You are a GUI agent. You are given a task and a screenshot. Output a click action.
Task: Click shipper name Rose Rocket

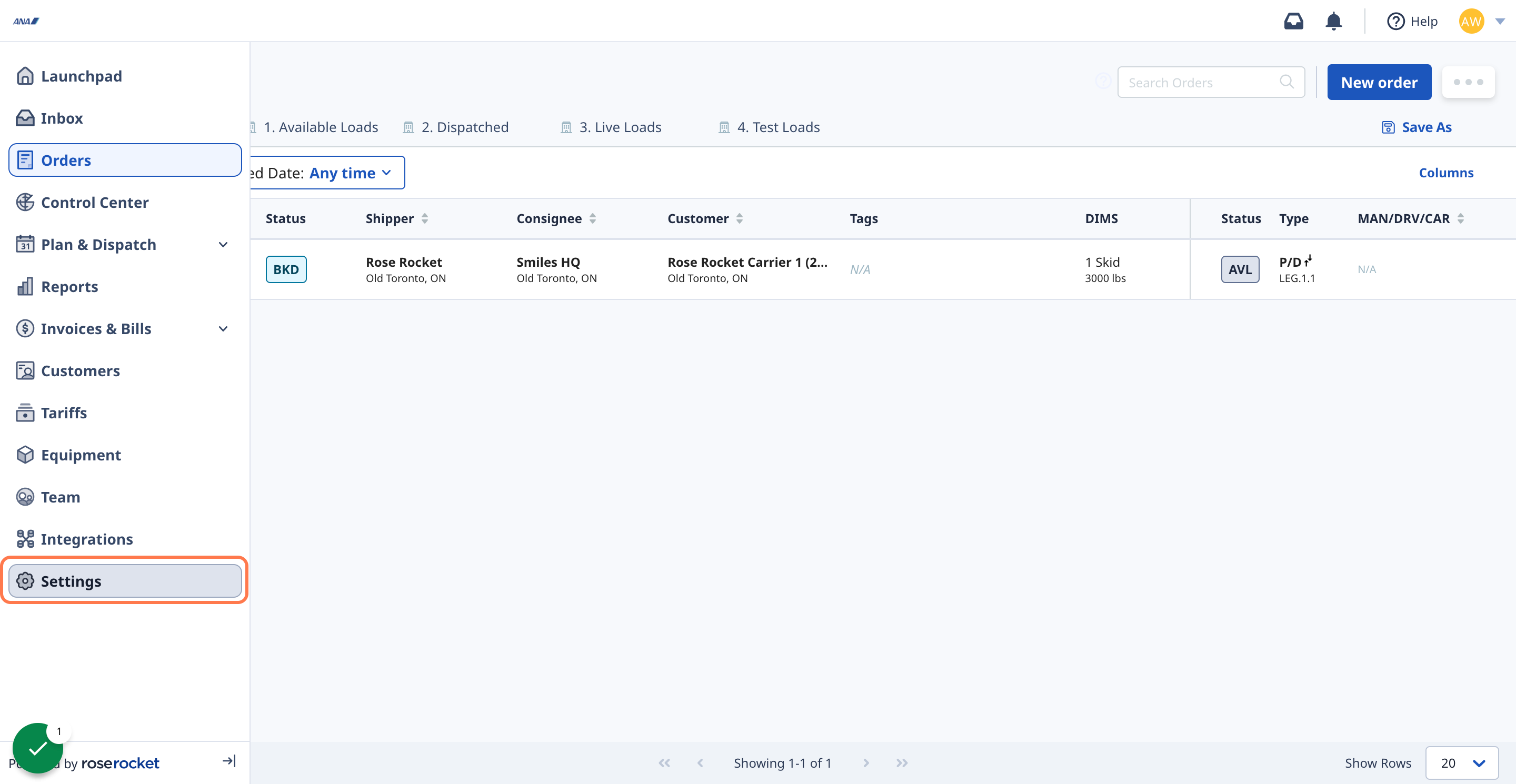click(x=404, y=263)
